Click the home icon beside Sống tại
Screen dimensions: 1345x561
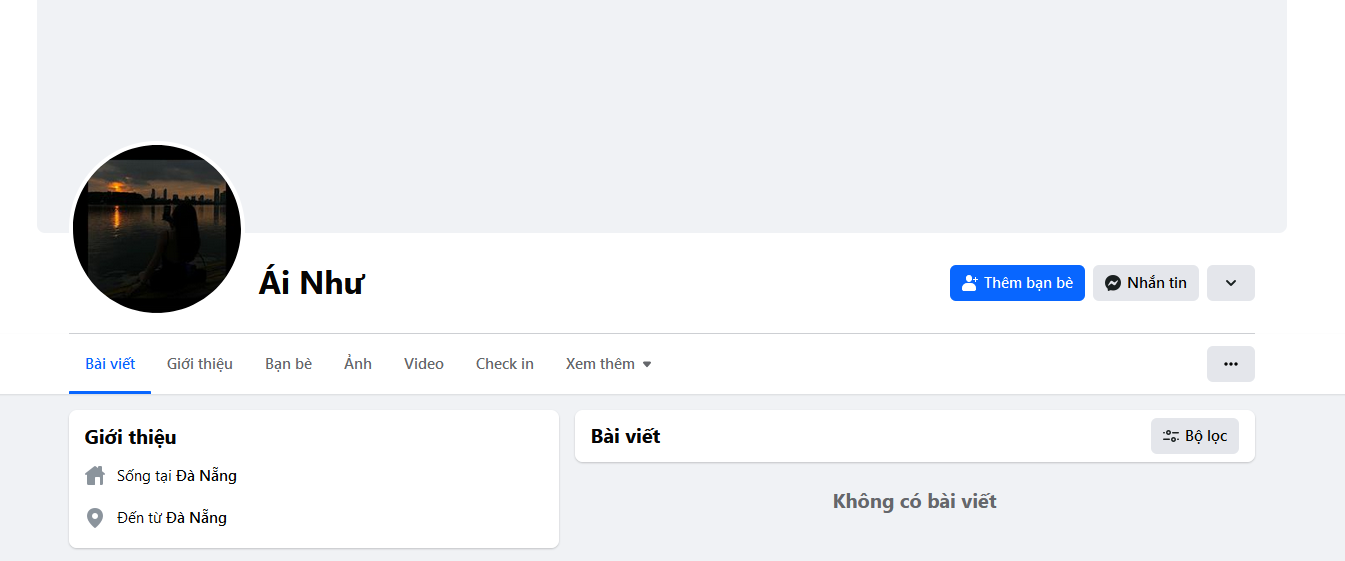95,476
